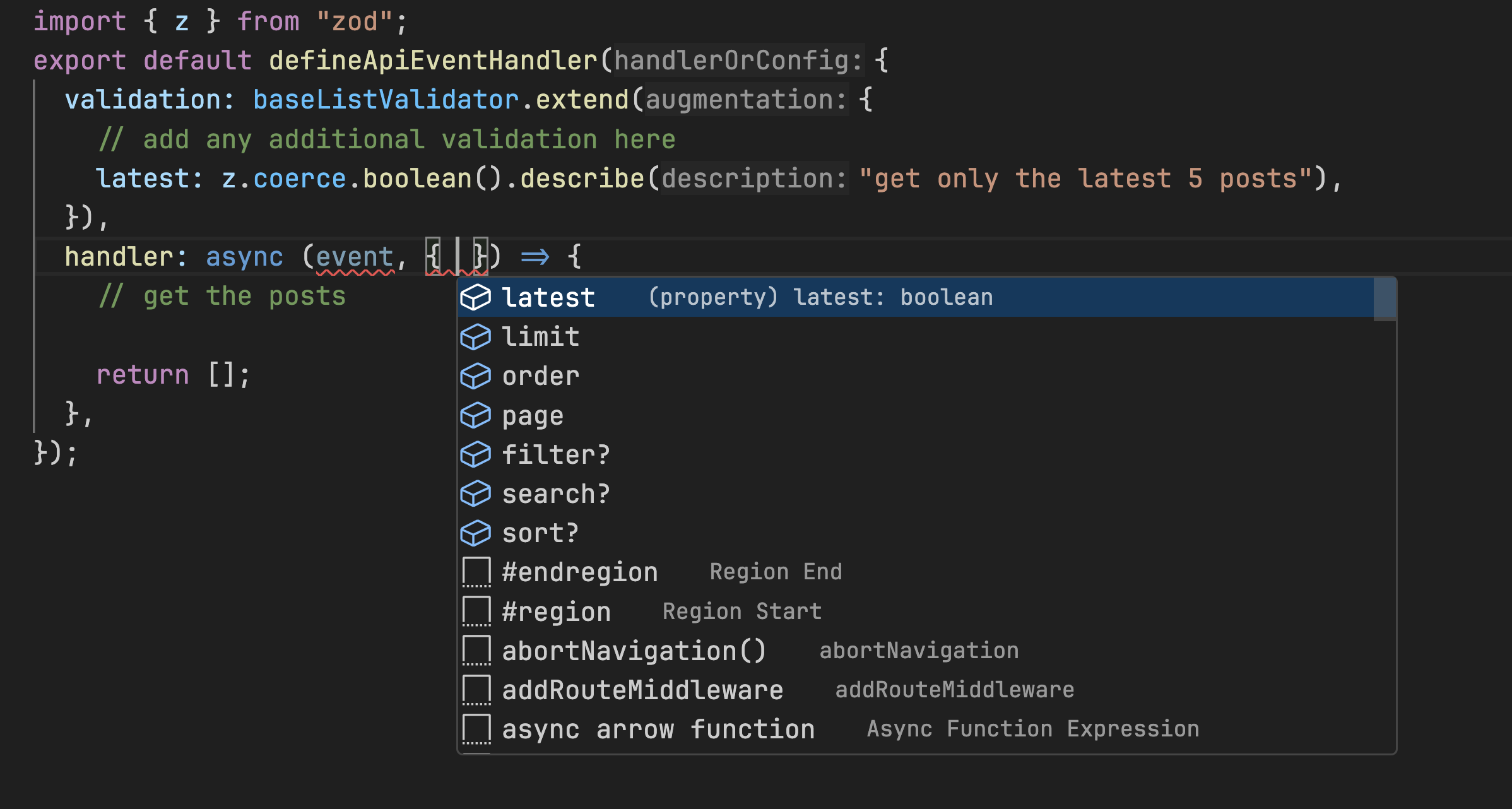Image resolution: width=1512 pixels, height=809 pixels.
Task: Click the property icon beside filter?
Action: pos(475,455)
